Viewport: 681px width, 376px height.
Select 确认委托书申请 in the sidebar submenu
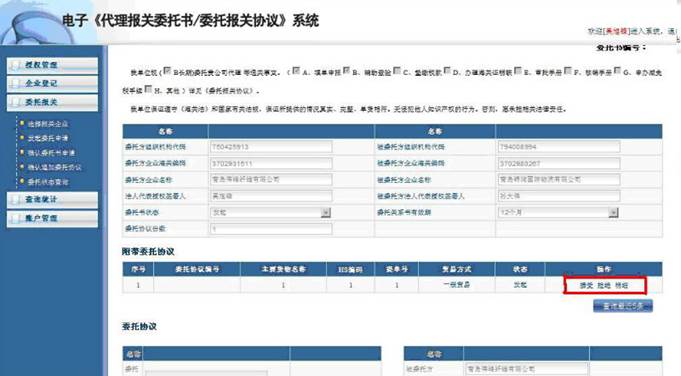click(51, 153)
